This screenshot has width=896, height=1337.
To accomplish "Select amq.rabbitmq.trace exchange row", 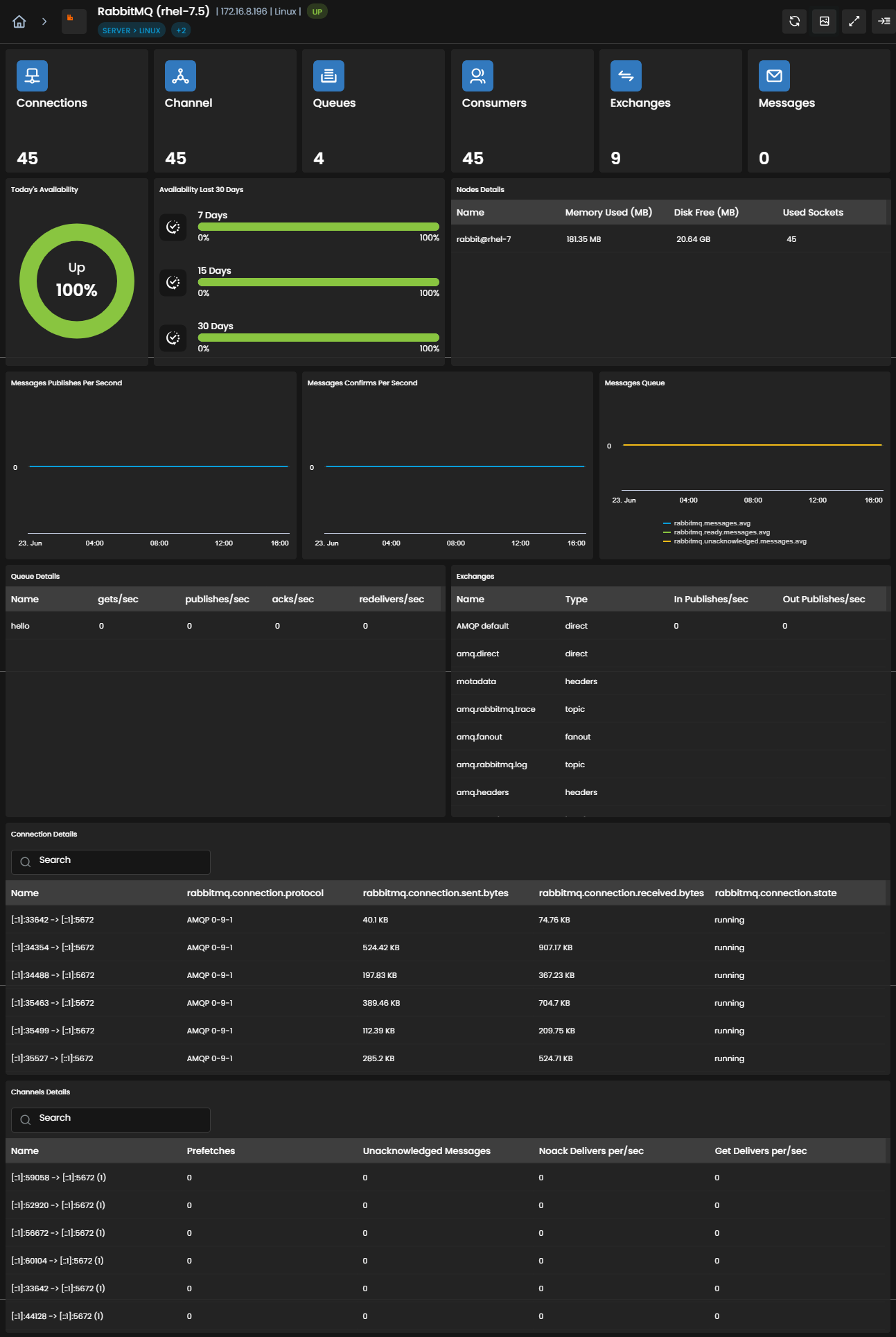I will click(x=670, y=709).
